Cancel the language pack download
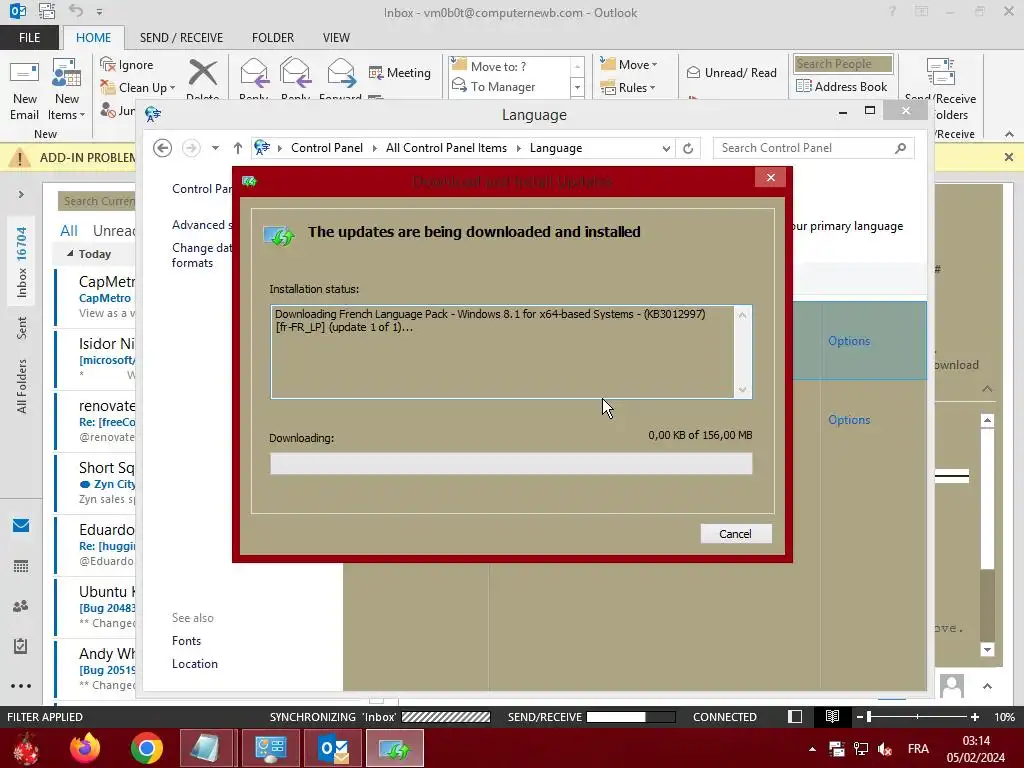 736,534
